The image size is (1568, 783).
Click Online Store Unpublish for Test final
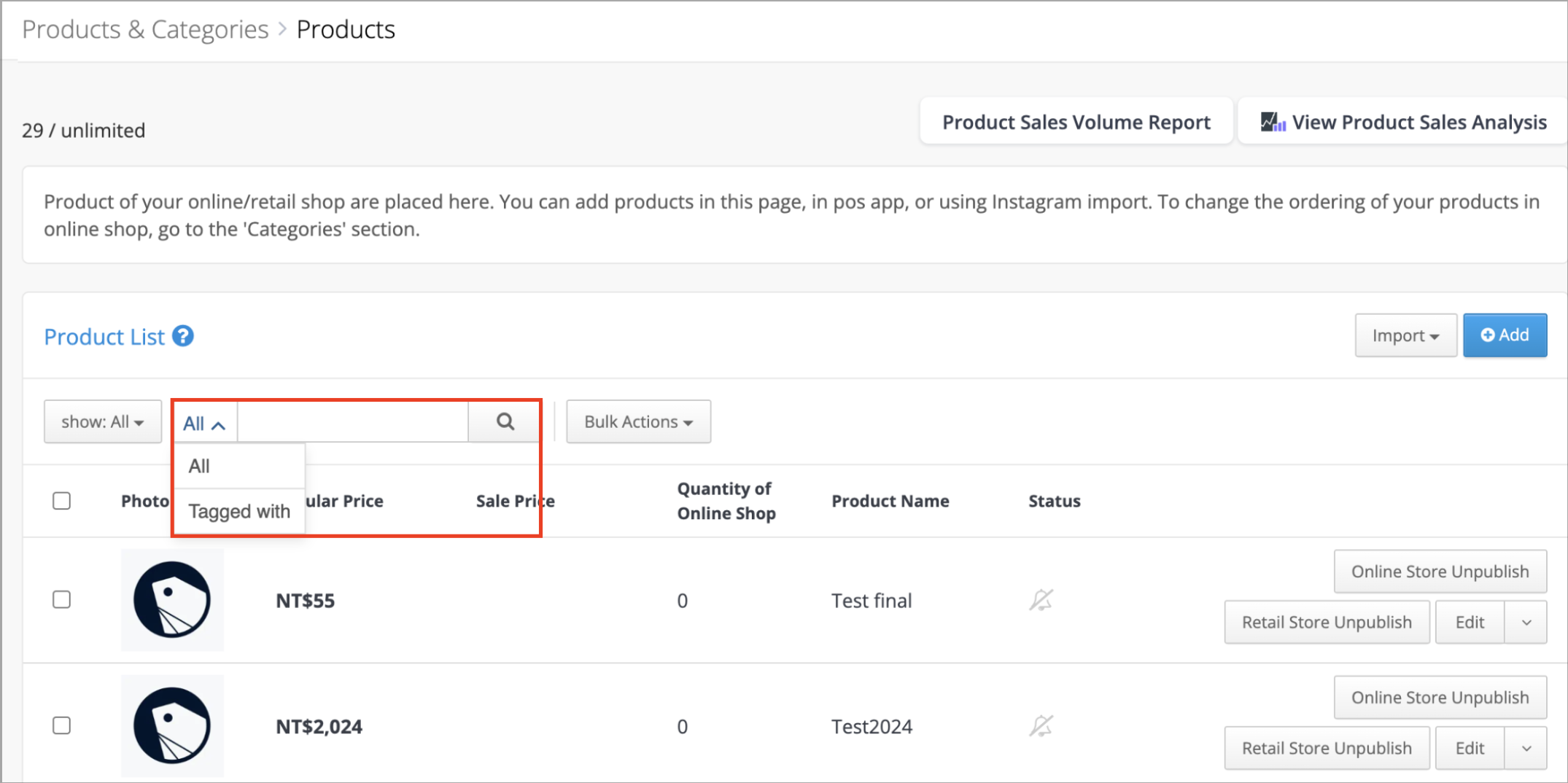tap(1440, 572)
